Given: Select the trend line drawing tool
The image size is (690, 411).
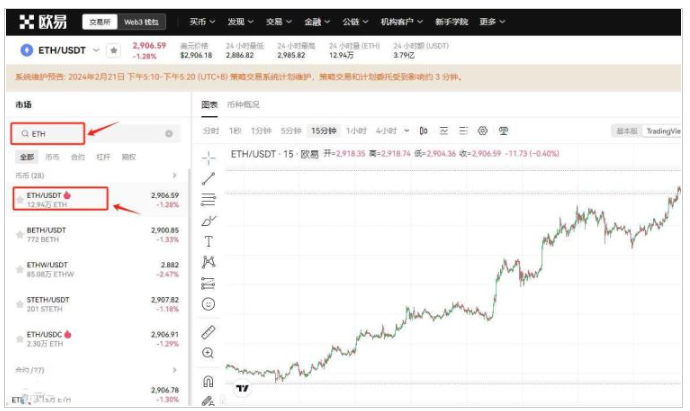Looking at the screenshot, I should coord(208,178).
